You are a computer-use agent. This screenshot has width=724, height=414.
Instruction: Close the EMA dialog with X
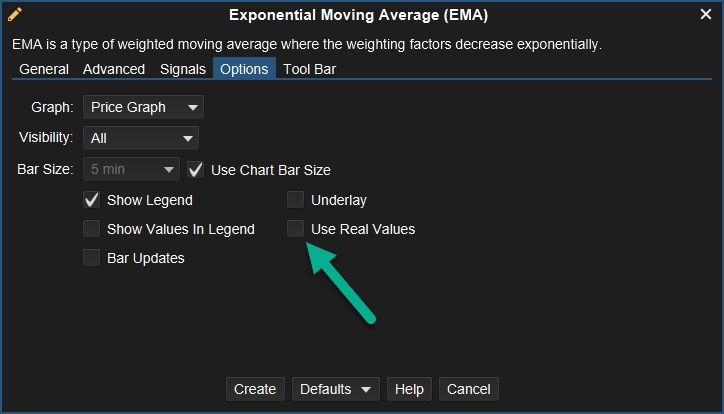(705, 15)
